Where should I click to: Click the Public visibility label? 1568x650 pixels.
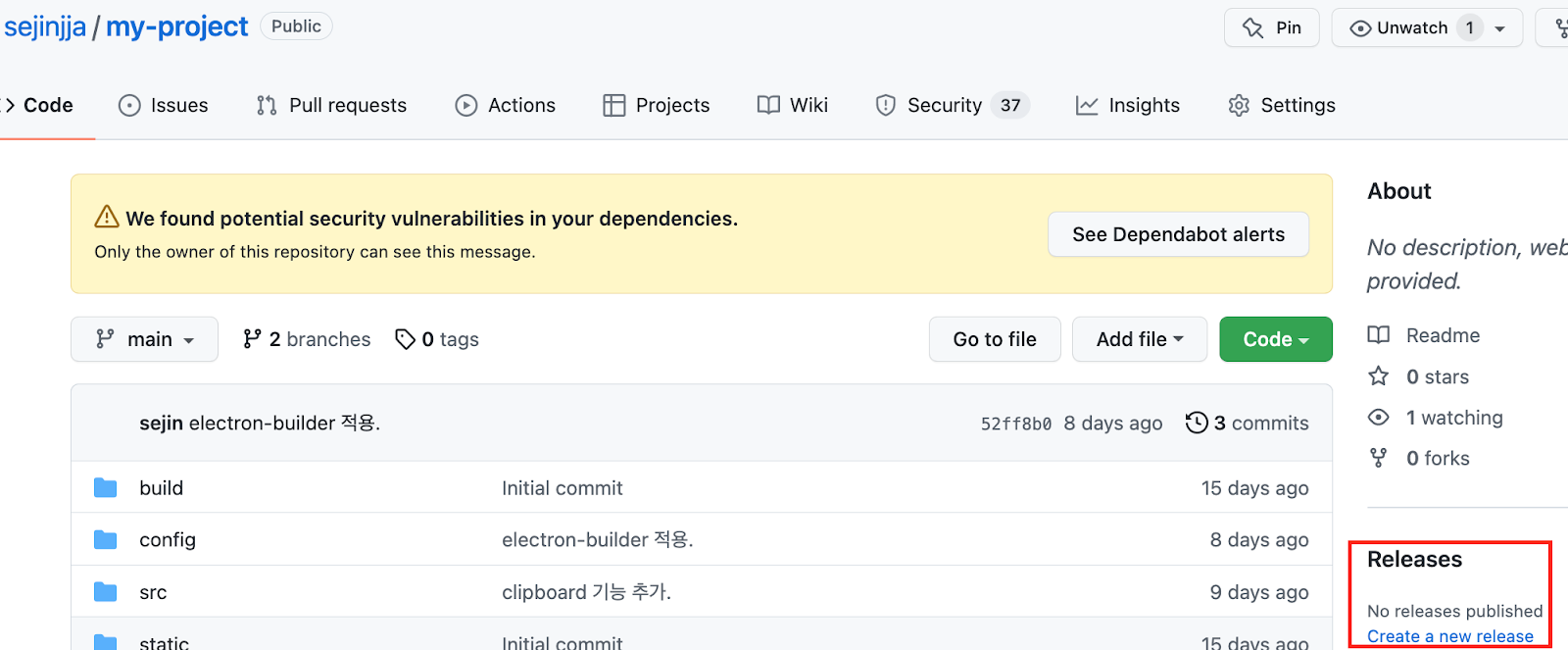pos(296,26)
